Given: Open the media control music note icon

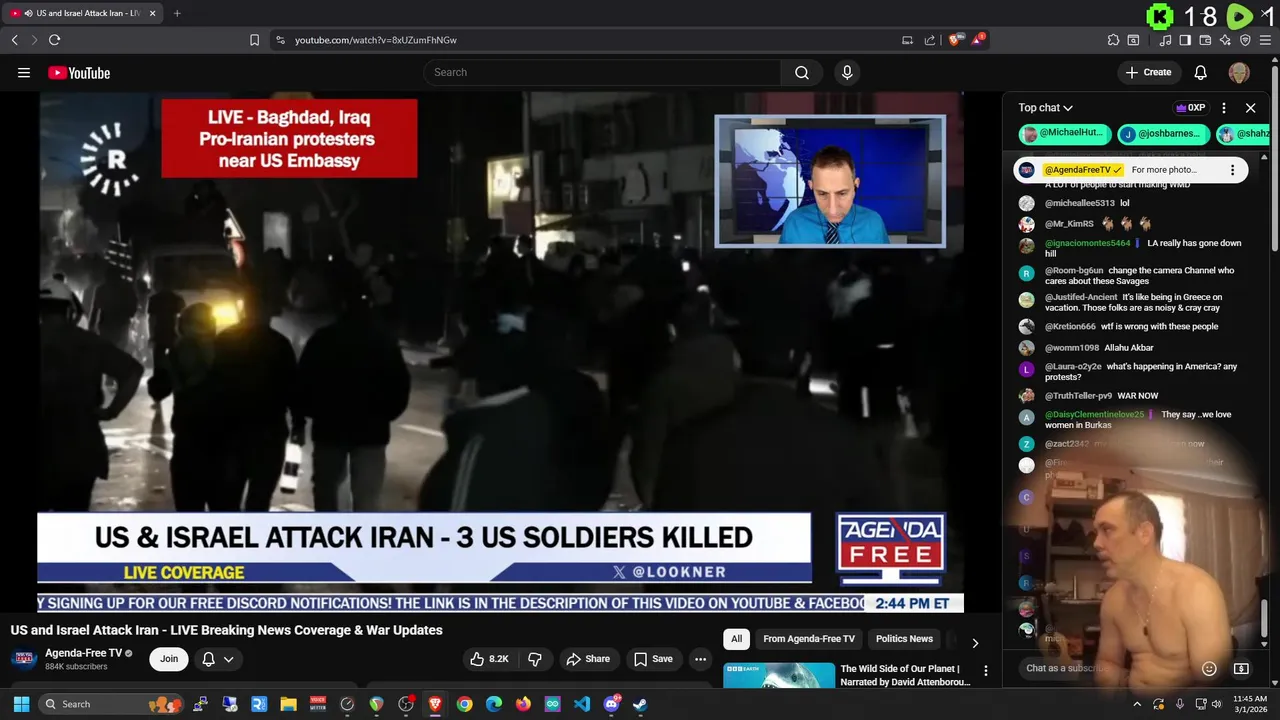Looking at the screenshot, I should click(x=1165, y=40).
